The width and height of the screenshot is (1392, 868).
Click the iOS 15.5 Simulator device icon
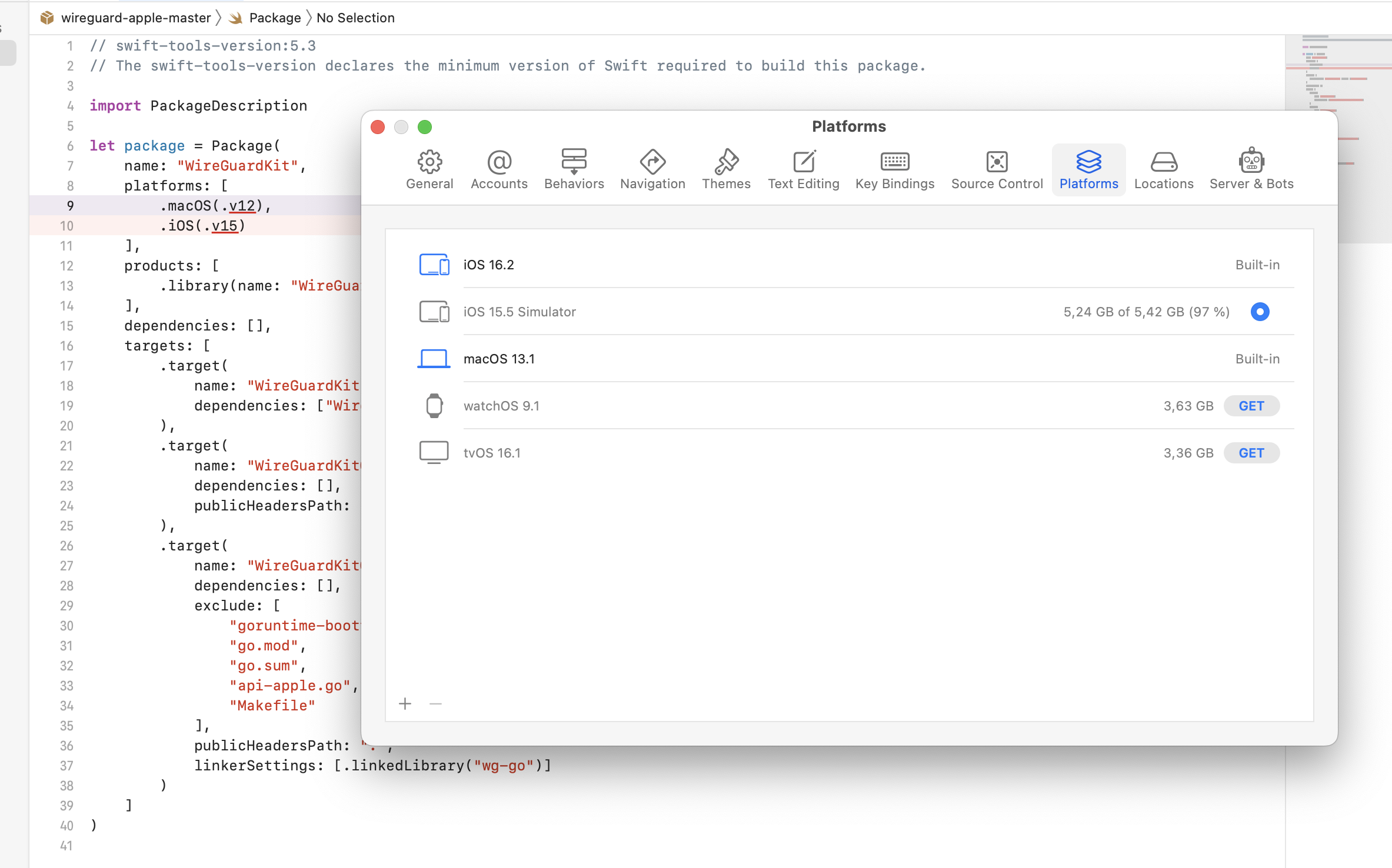(x=434, y=312)
